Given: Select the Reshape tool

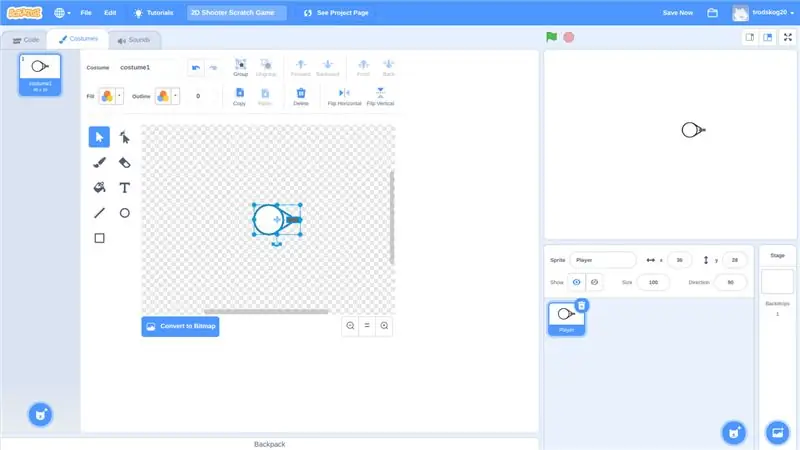Looking at the screenshot, I should pos(124,137).
